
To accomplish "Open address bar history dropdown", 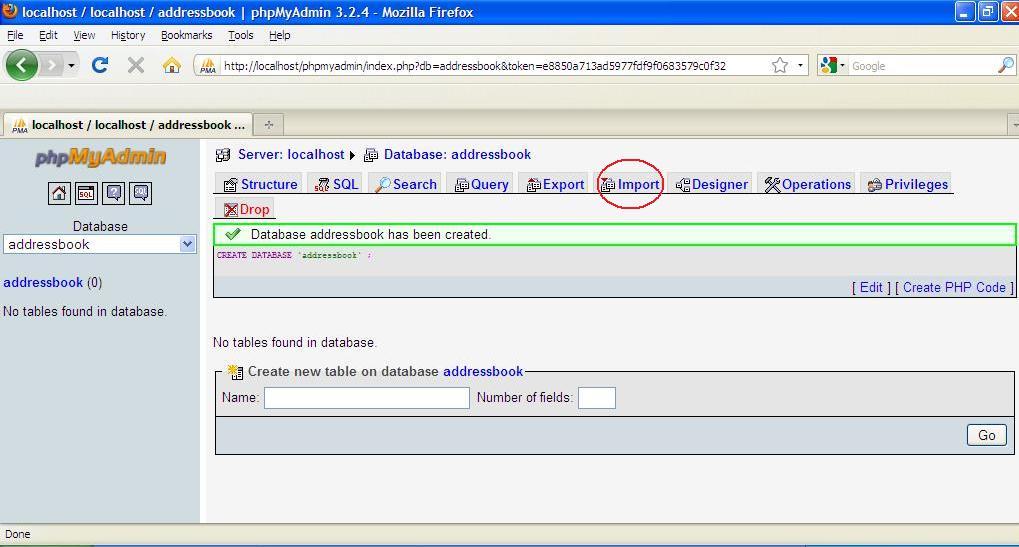I will click(800, 65).
